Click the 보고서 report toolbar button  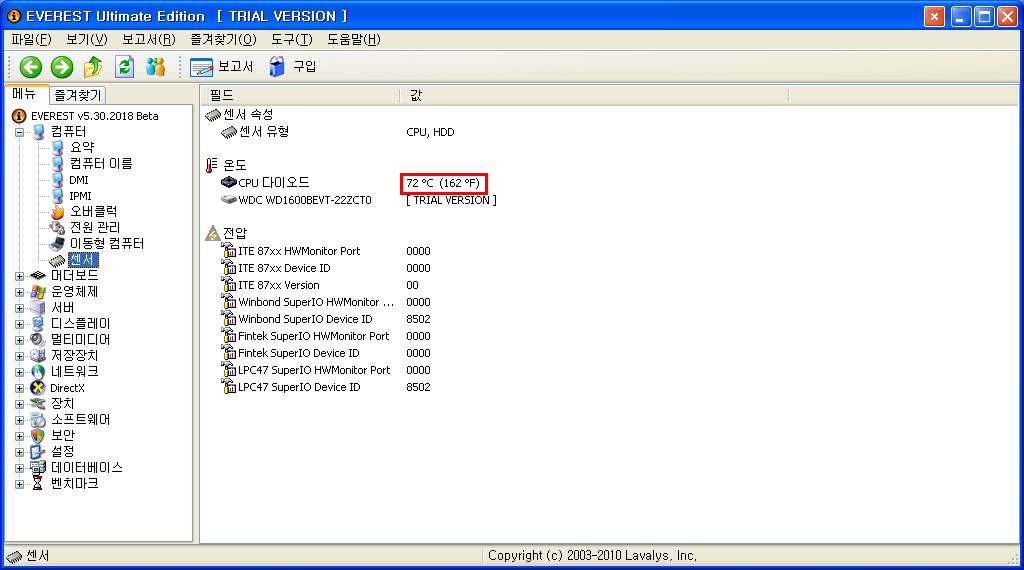(x=222, y=67)
